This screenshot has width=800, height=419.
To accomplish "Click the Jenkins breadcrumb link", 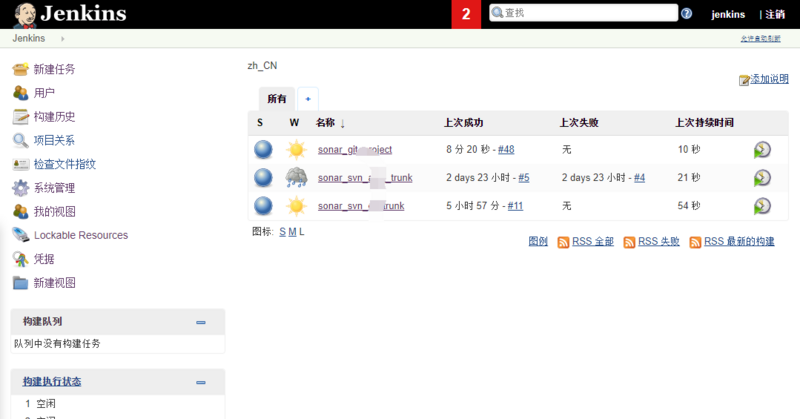I will (x=29, y=38).
